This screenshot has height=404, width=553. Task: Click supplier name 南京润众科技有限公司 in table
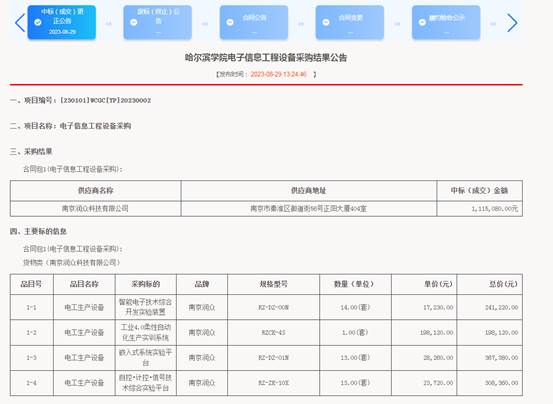click(95, 208)
